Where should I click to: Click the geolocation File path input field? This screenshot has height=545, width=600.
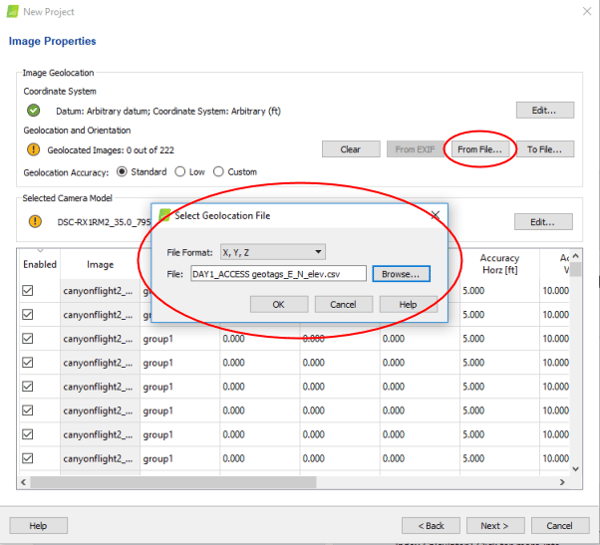278,273
